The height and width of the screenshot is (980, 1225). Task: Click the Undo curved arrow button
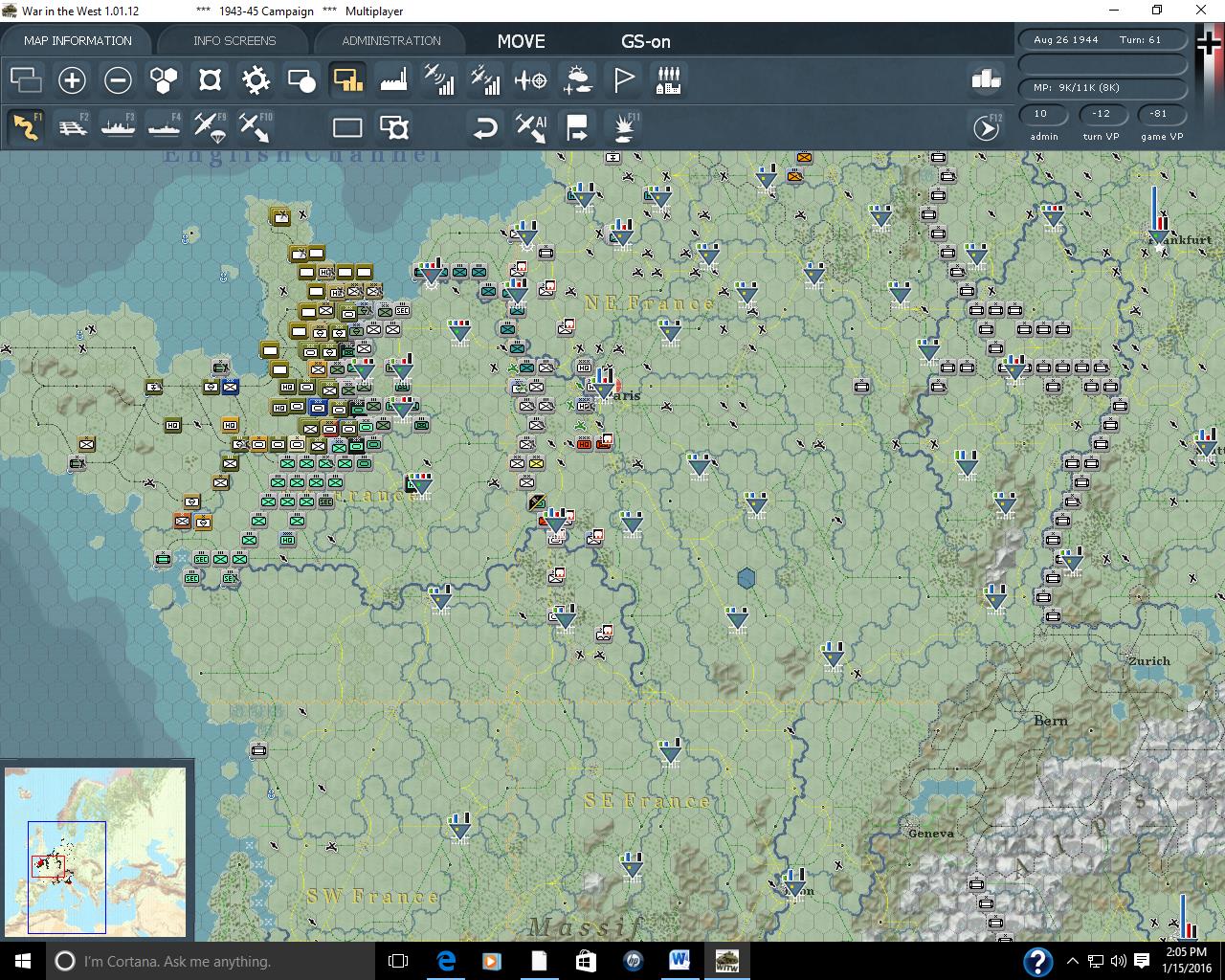[x=485, y=127]
